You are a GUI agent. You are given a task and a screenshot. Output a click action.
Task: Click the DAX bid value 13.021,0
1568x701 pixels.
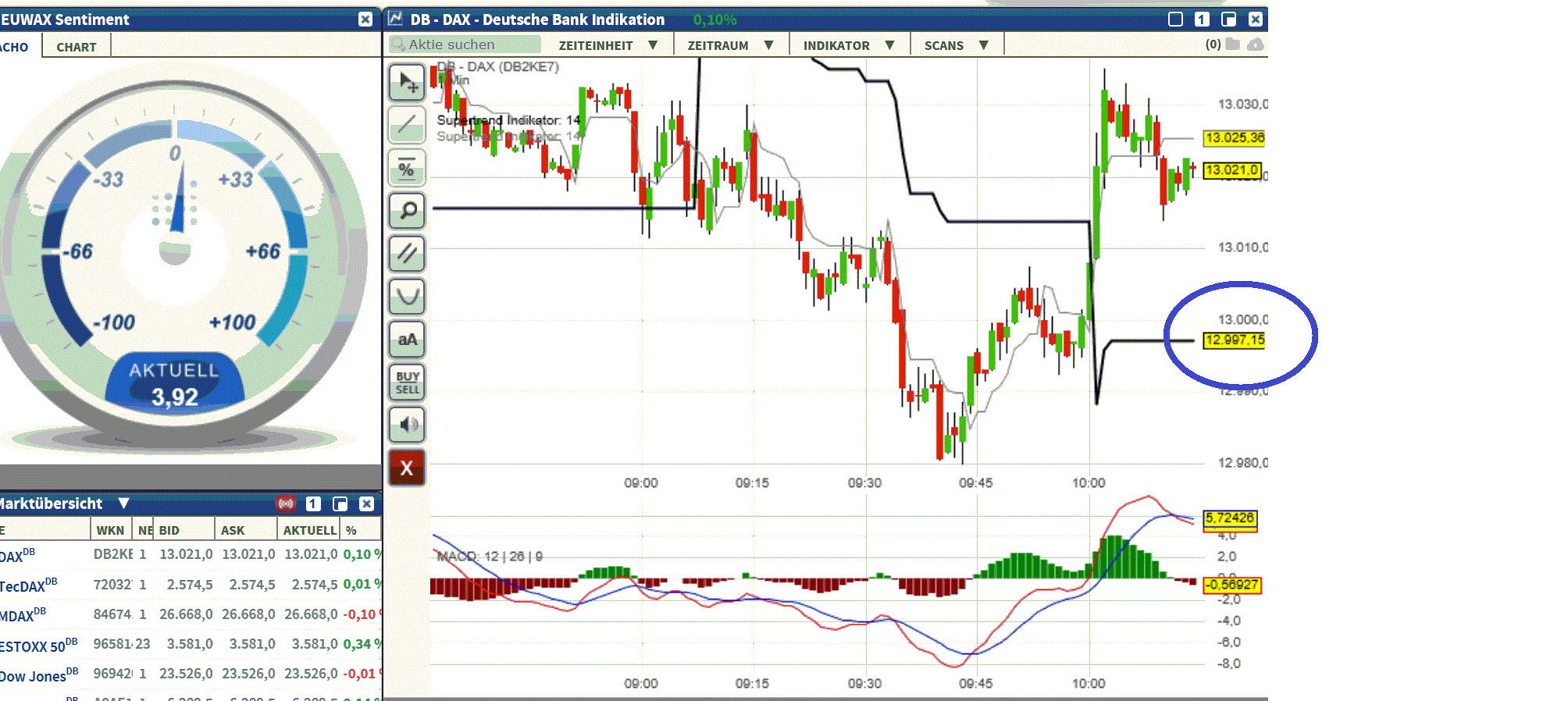[186, 554]
